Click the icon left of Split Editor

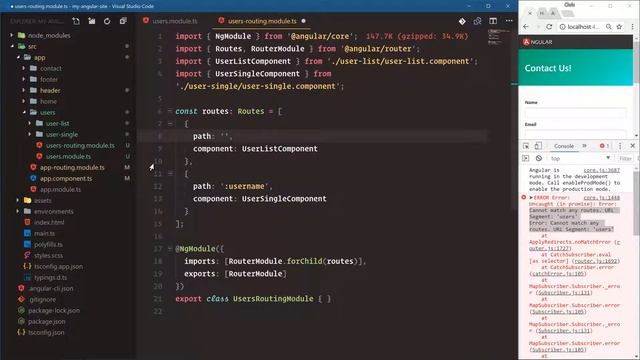[477, 21]
